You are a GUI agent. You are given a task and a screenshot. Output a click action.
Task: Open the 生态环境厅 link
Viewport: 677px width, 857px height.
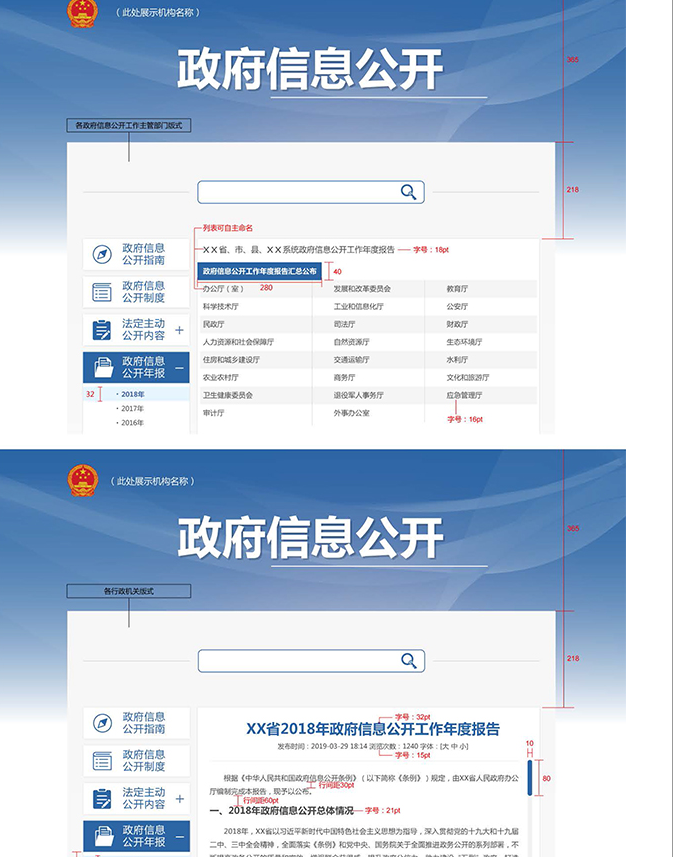[464, 342]
